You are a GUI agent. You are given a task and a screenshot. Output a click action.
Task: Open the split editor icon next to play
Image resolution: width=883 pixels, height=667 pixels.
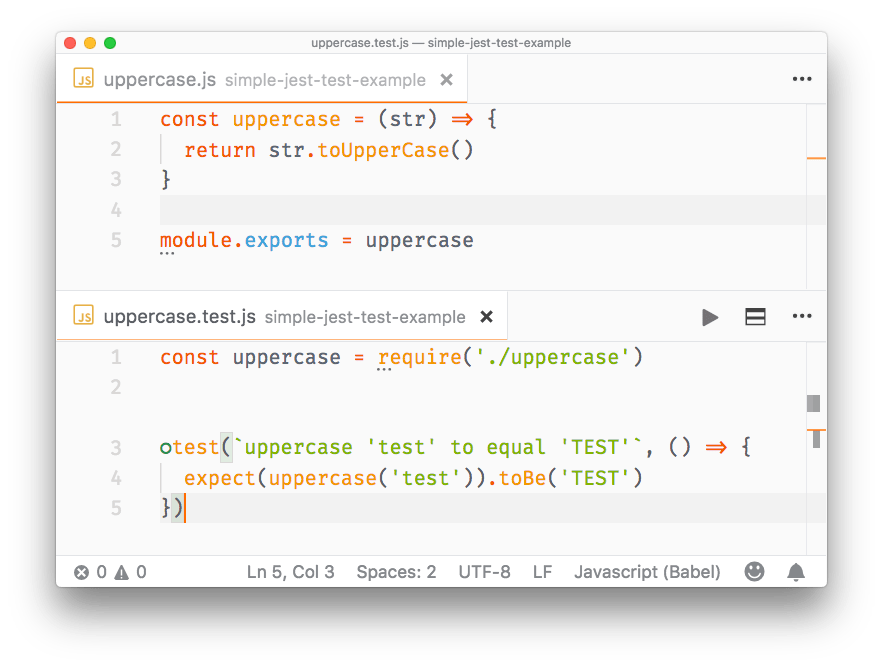click(x=755, y=316)
